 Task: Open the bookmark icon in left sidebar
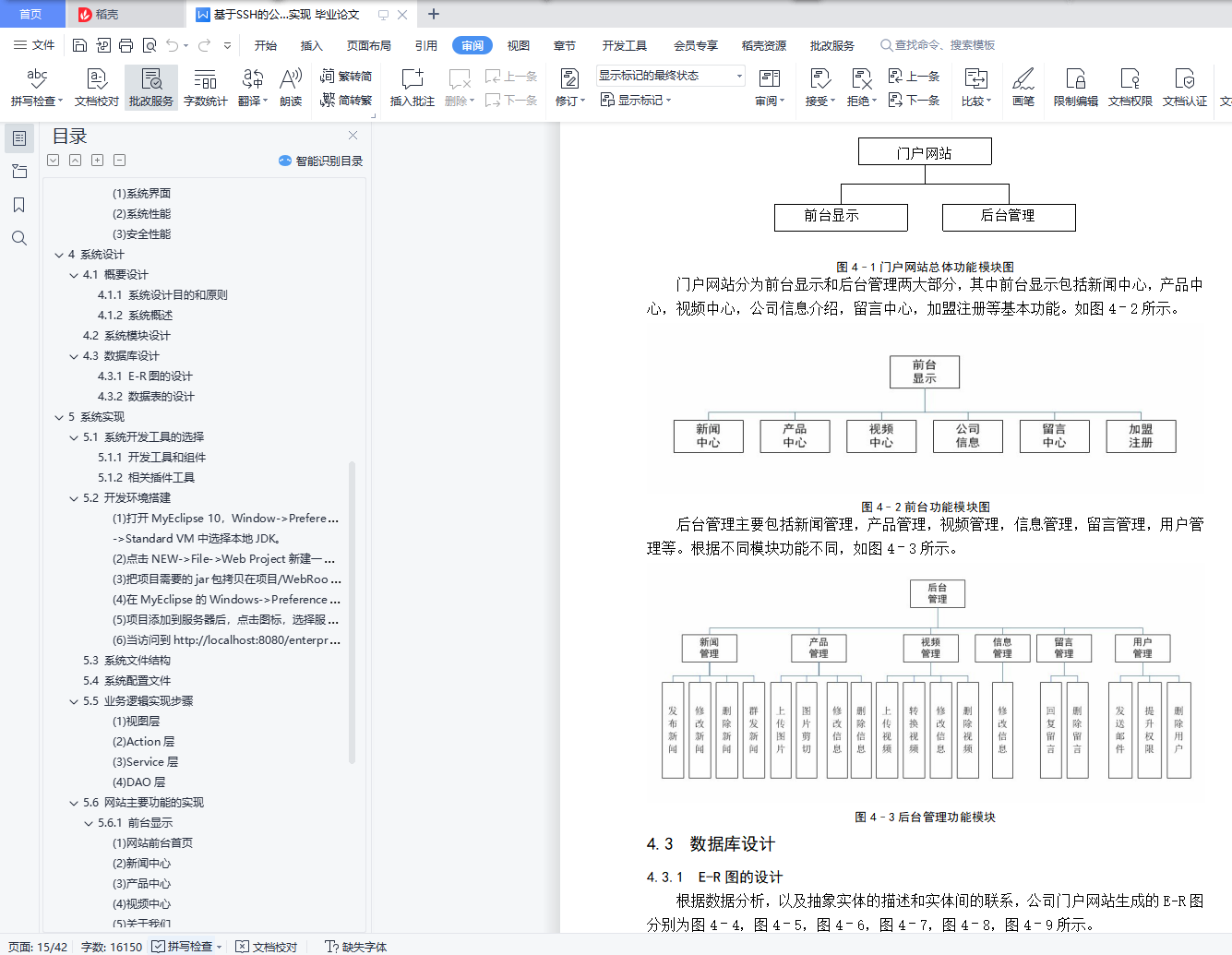19,205
